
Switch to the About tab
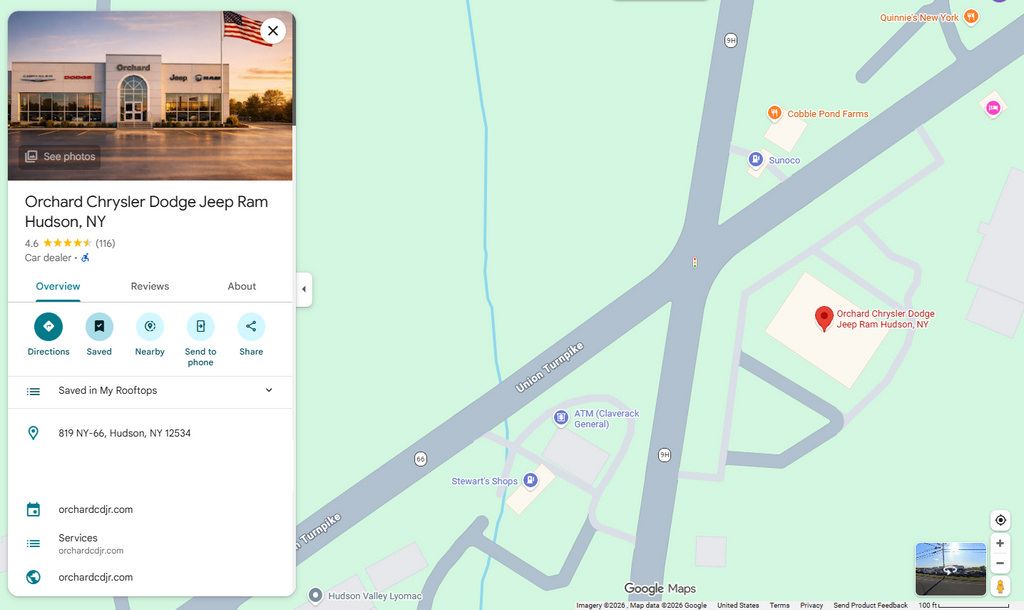click(x=242, y=287)
